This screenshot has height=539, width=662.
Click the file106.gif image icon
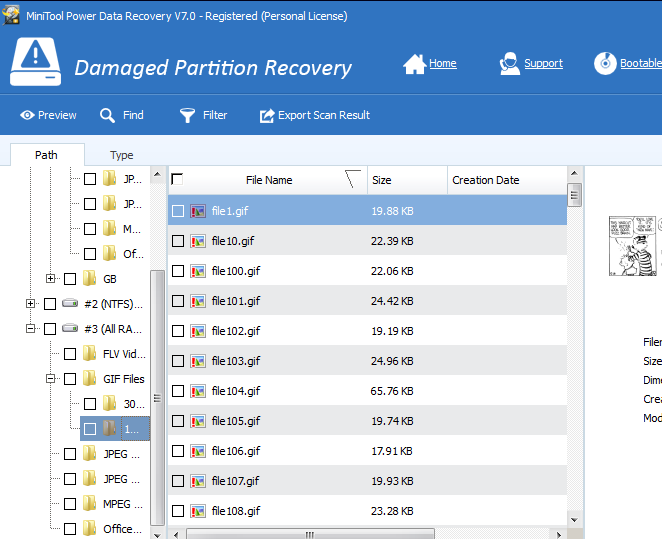[198, 451]
